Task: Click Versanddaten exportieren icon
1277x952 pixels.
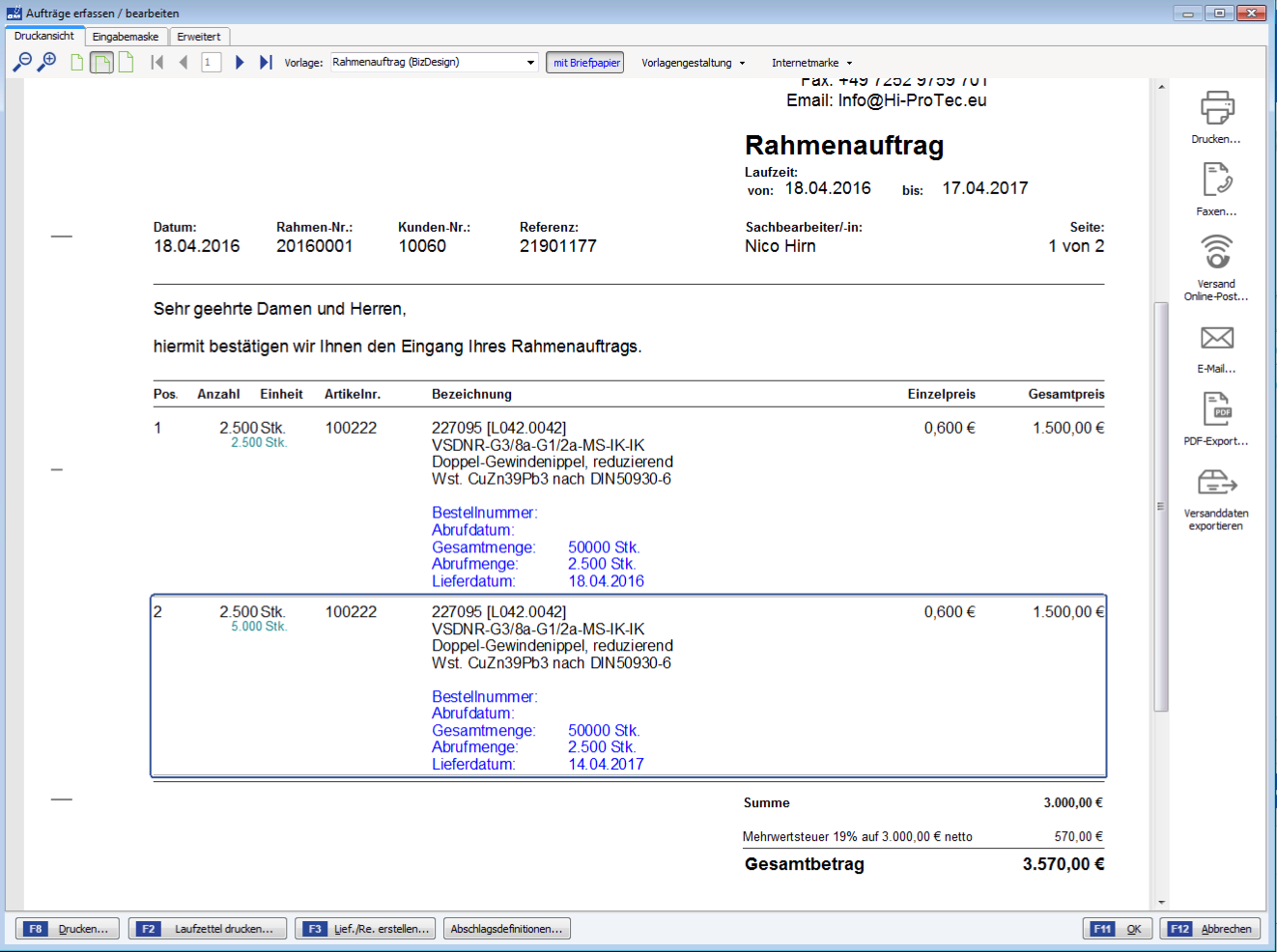Action: point(1216,482)
